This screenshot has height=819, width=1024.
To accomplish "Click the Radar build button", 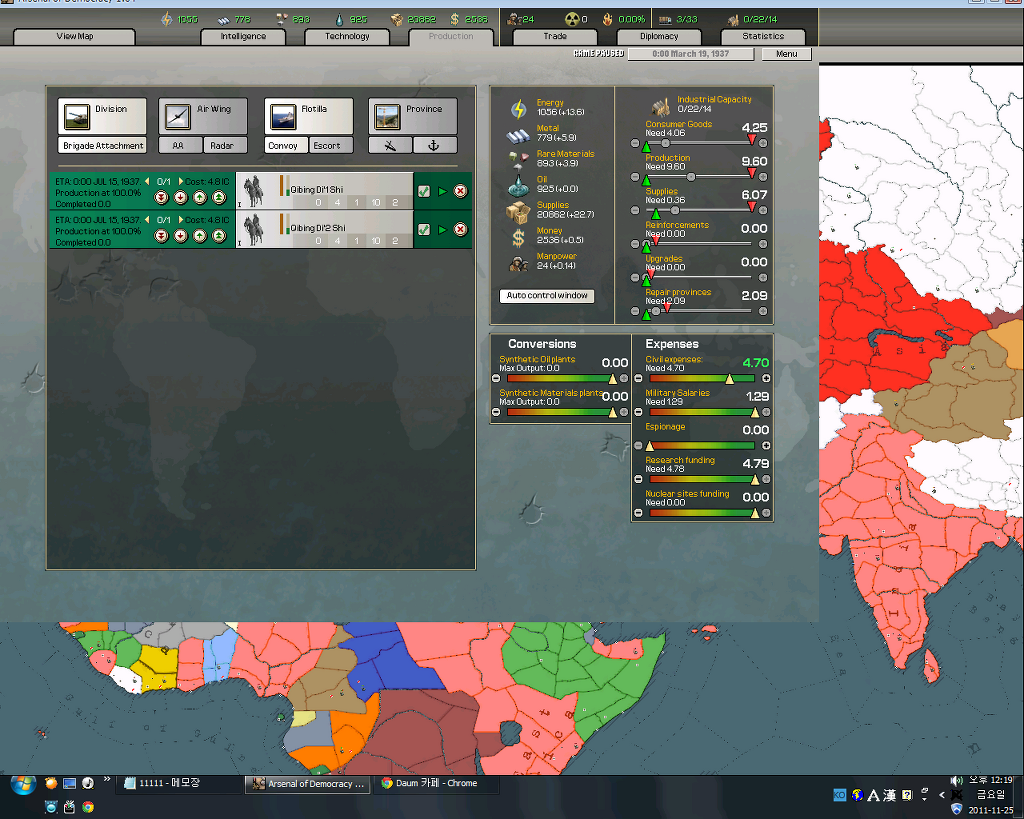I will pyautogui.click(x=225, y=146).
